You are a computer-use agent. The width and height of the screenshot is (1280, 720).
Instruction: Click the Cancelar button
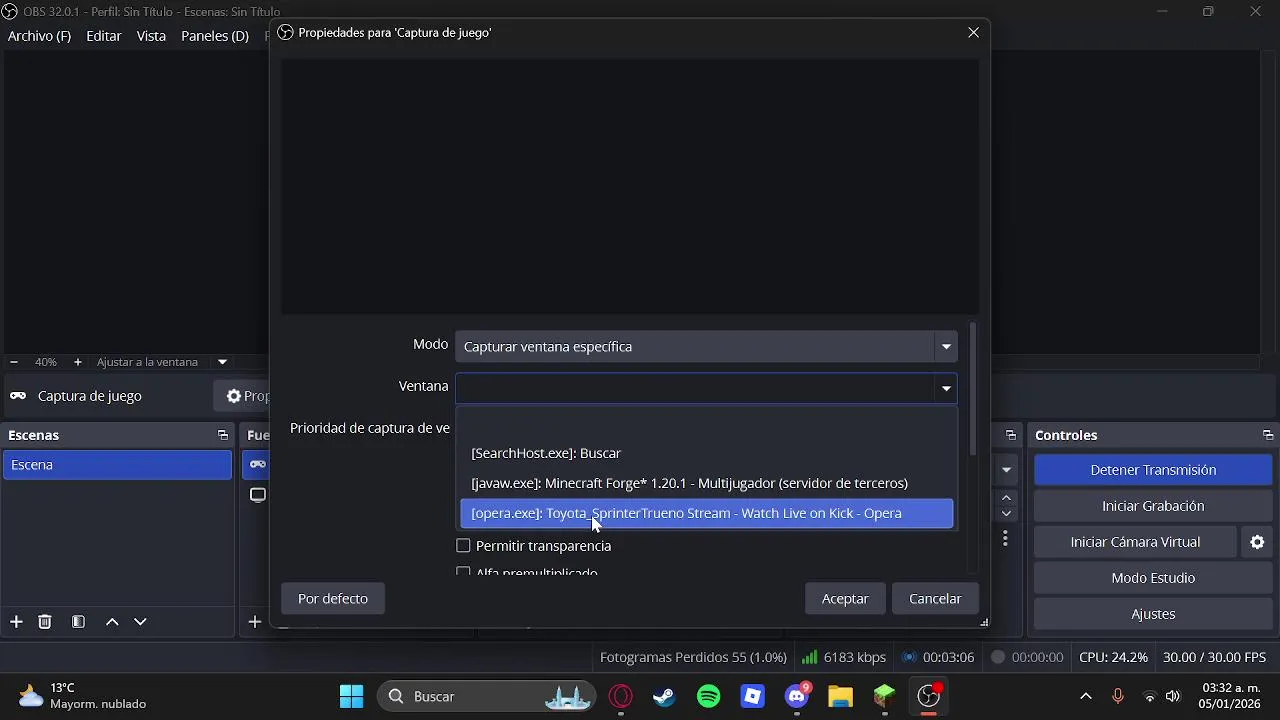click(x=935, y=599)
